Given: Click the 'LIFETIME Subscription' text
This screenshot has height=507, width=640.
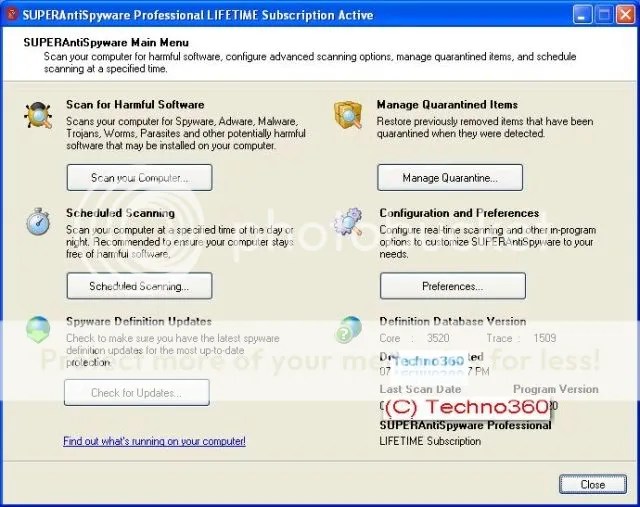Looking at the screenshot, I should pos(430,441).
